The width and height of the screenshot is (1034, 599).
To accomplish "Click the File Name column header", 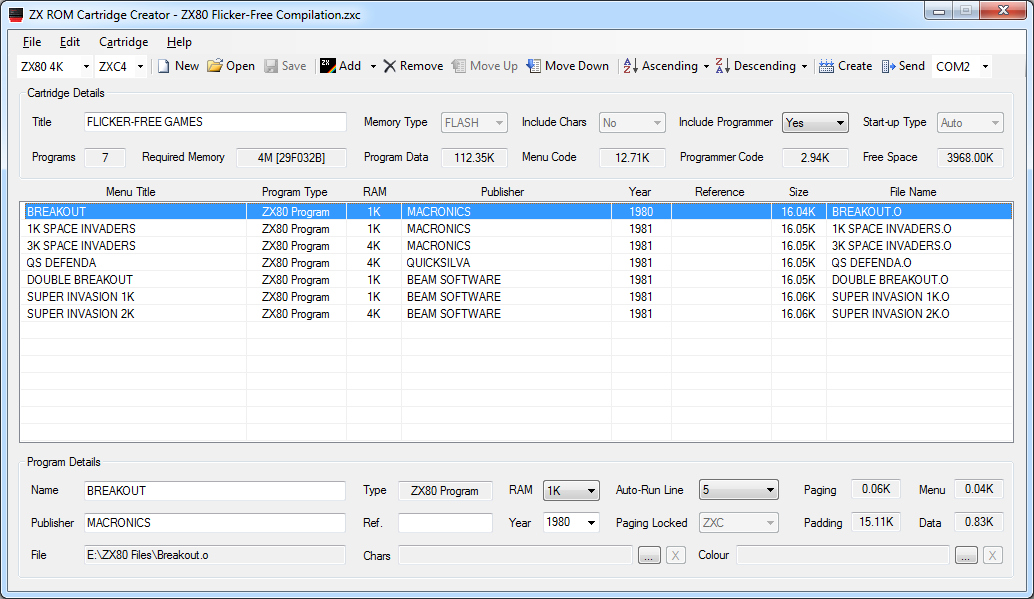I will click(x=913, y=192).
